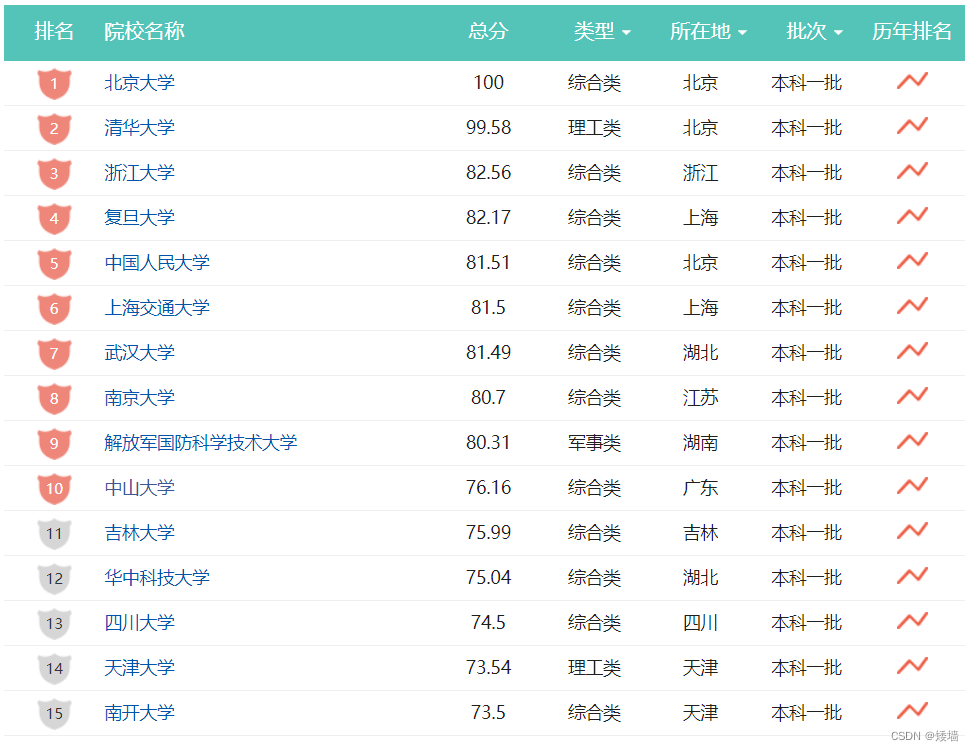Select the 军事类 type cell
The height and width of the screenshot is (751, 974).
(x=594, y=443)
